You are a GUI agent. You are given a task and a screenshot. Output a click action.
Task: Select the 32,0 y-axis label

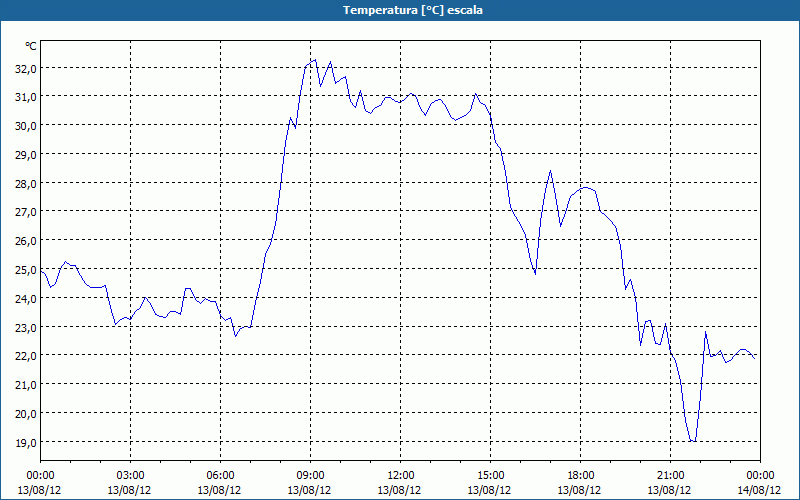pyautogui.click(x=26, y=68)
